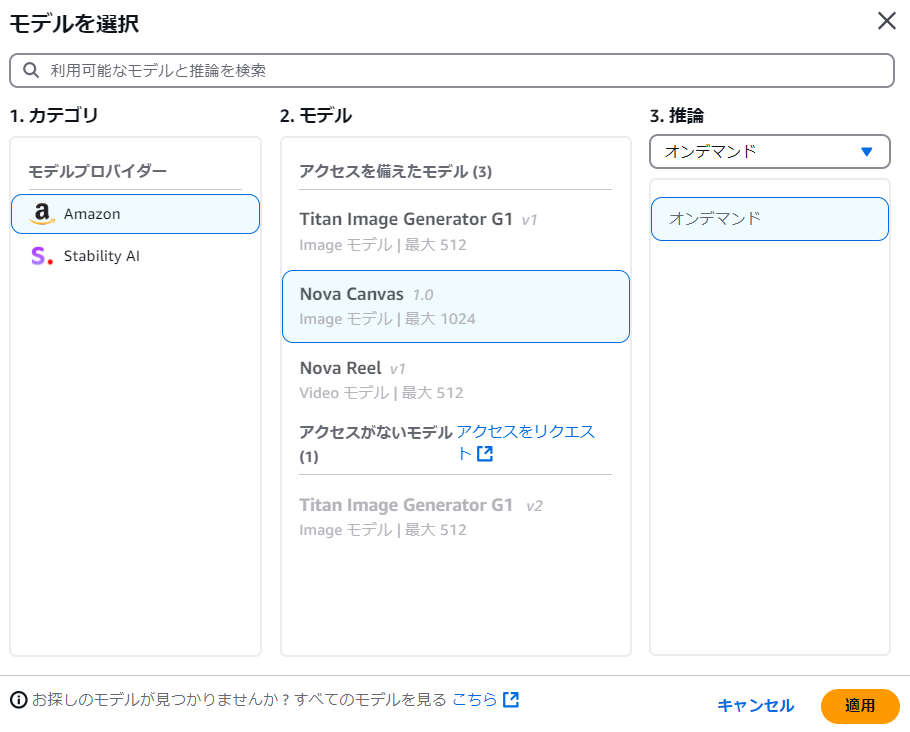The height and width of the screenshot is (732, 910).
Task: Click the search magnifier icon
Action: click(31, 70)
